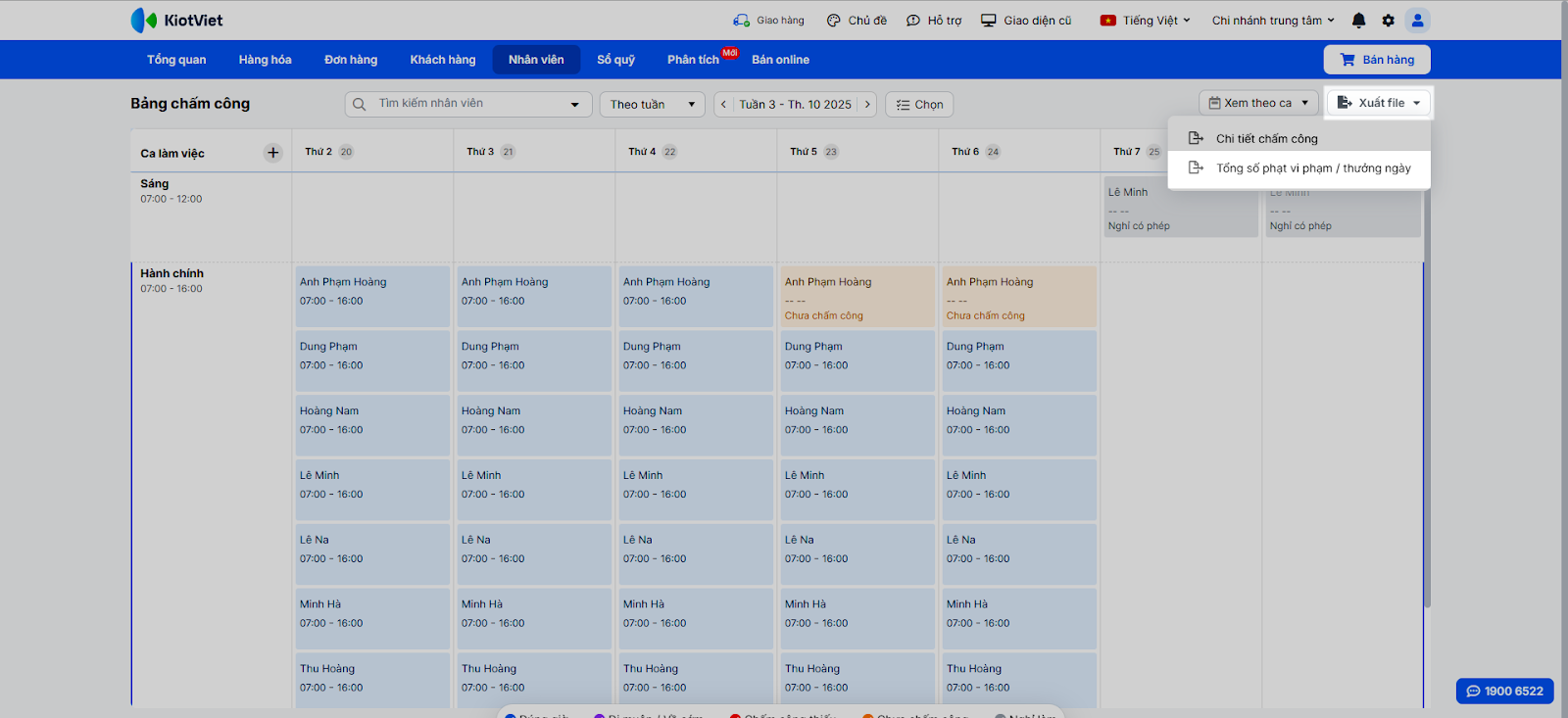Open the settings gear icon
This screenshot has width=1568, height=718.
(1388, 21)
